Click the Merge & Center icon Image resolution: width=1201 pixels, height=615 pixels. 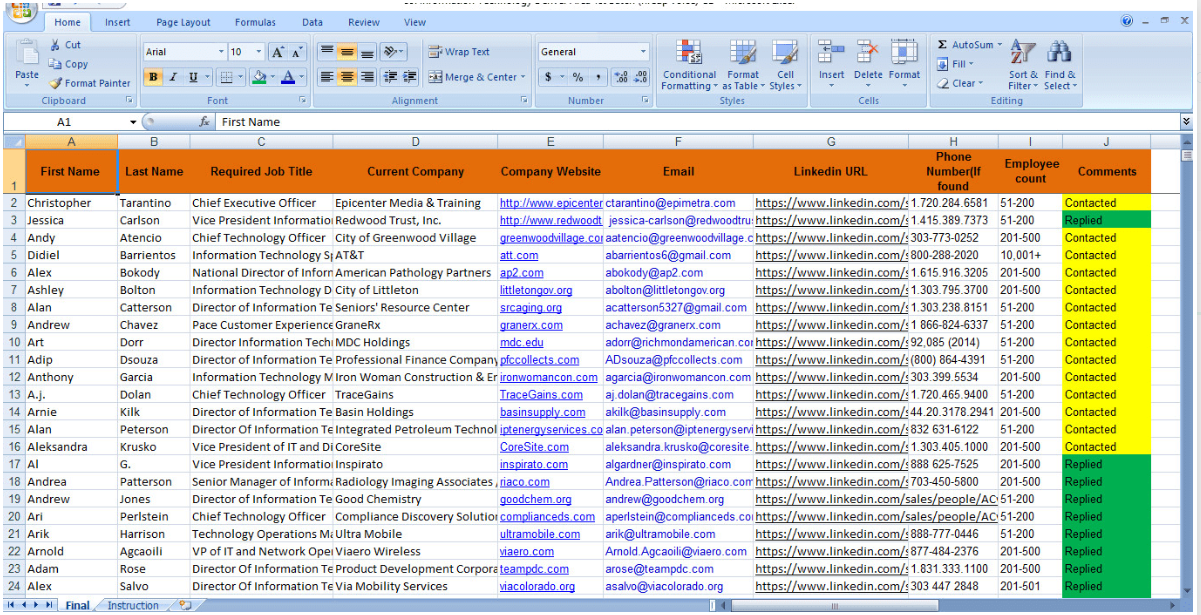[x=437, y=76]
